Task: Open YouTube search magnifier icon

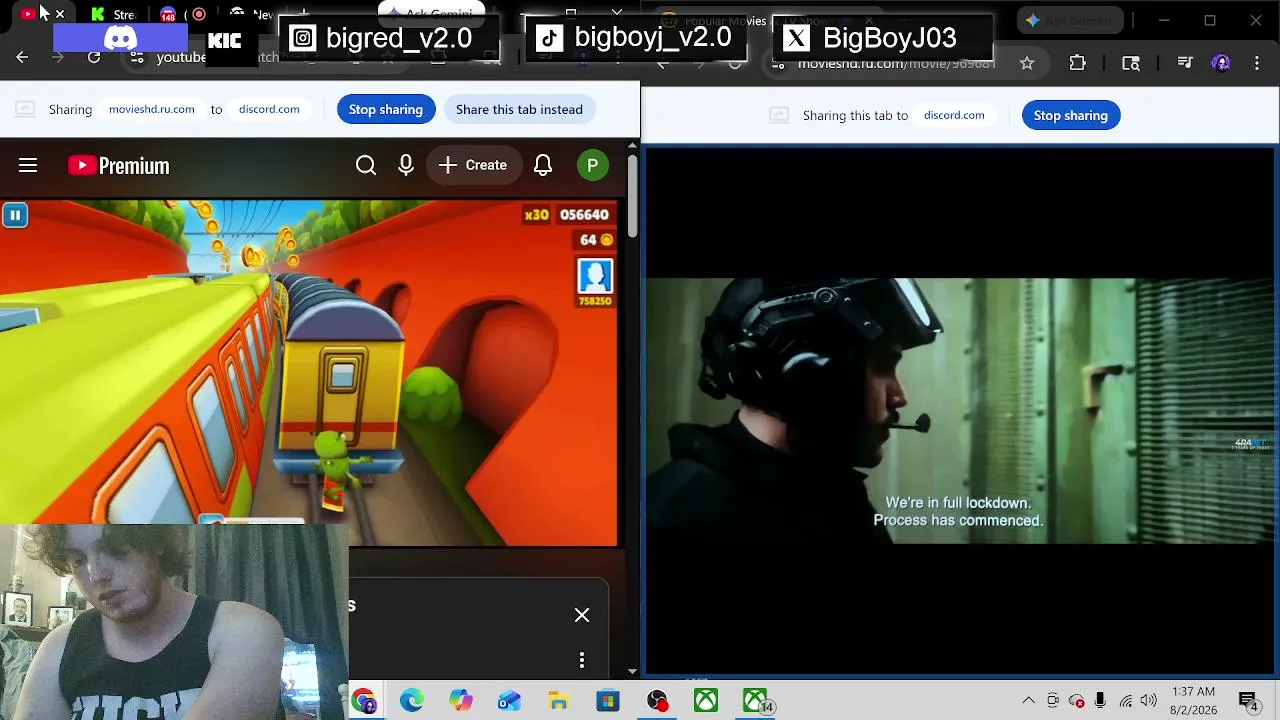Action: click(x=366, y=165)
